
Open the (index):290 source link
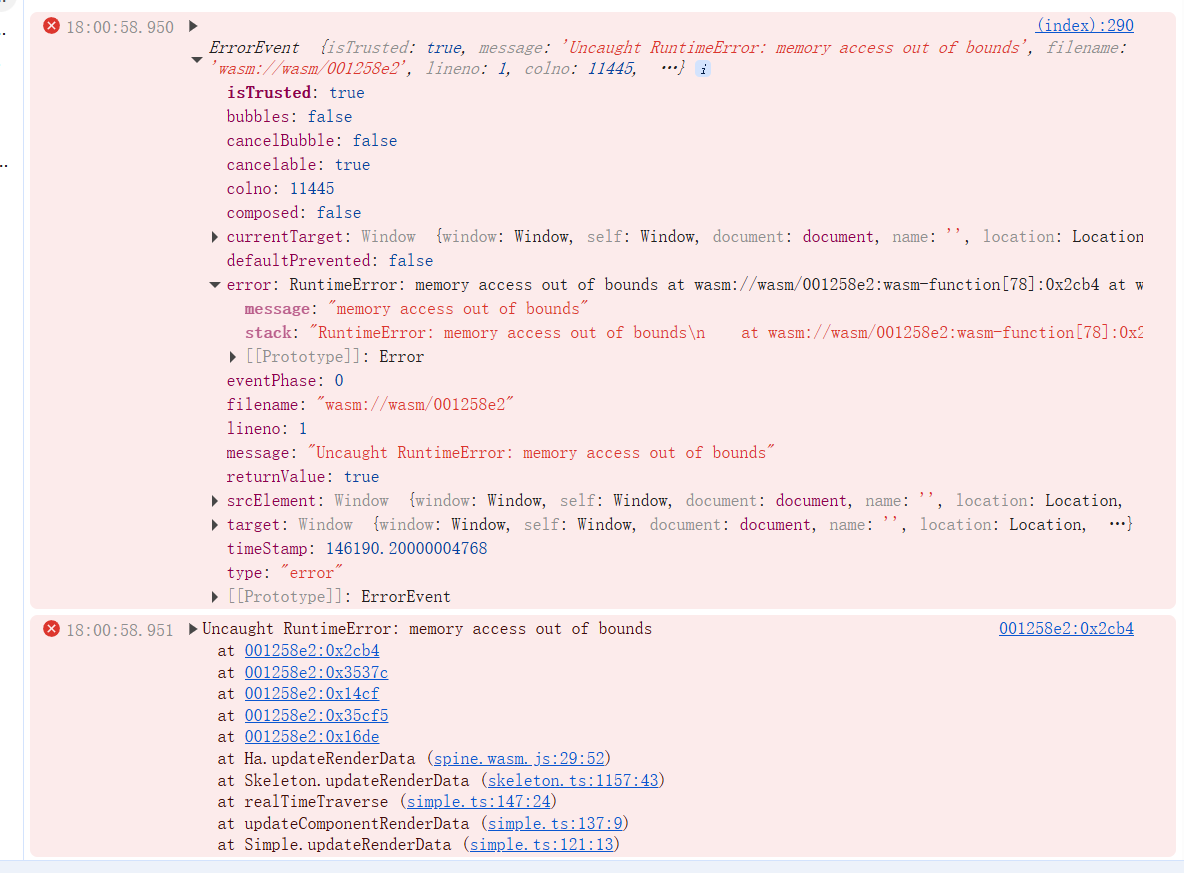click(1085, 26)
